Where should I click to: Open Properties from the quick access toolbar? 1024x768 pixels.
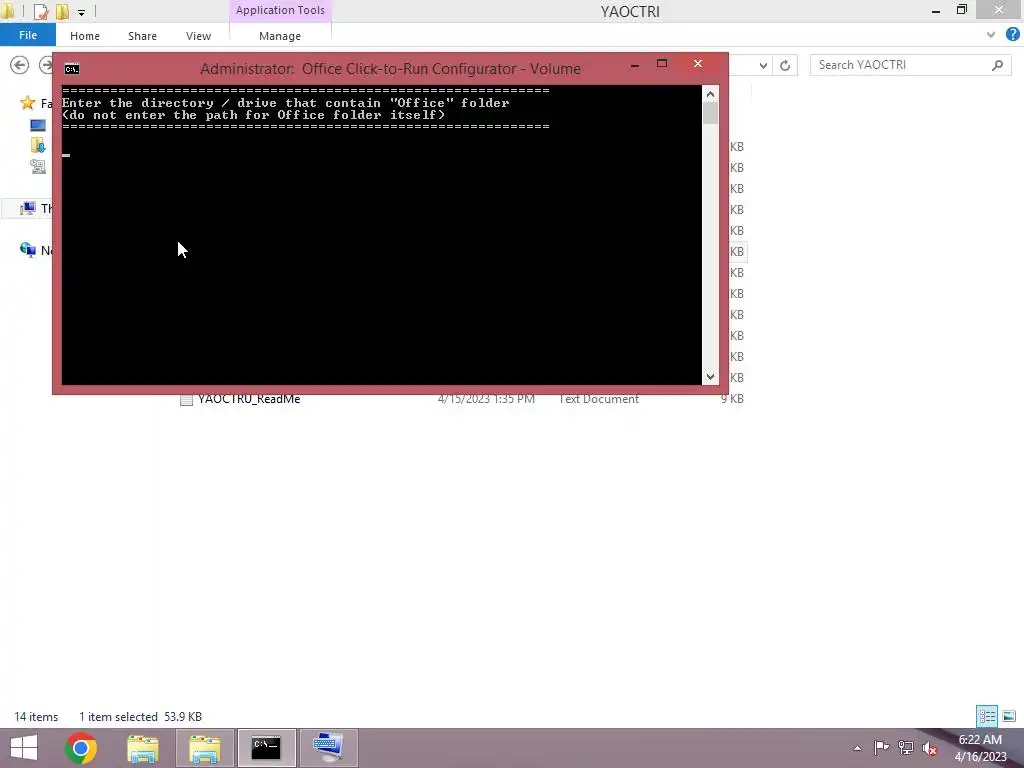40,11
